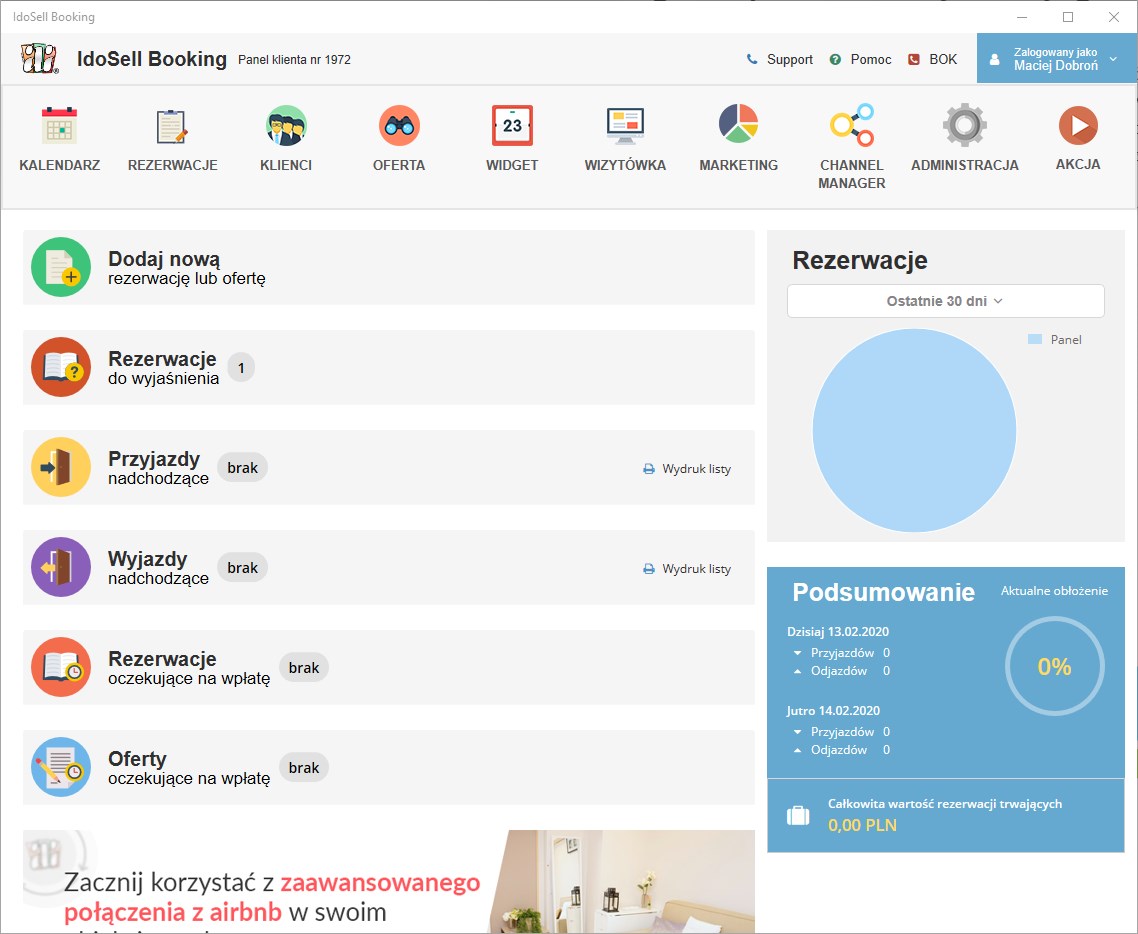1138x934 pixels.
Task: Select the CHANNEL MANAGER menu label
Action: pyautogui.click(x=852, y=174)
